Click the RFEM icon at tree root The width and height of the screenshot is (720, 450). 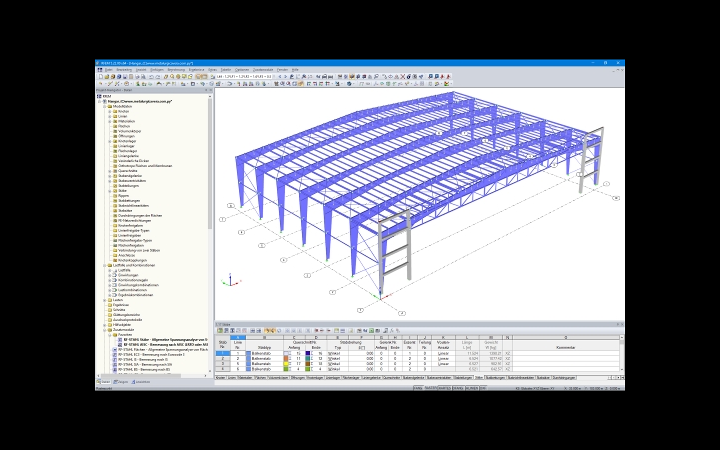(99, 96)
